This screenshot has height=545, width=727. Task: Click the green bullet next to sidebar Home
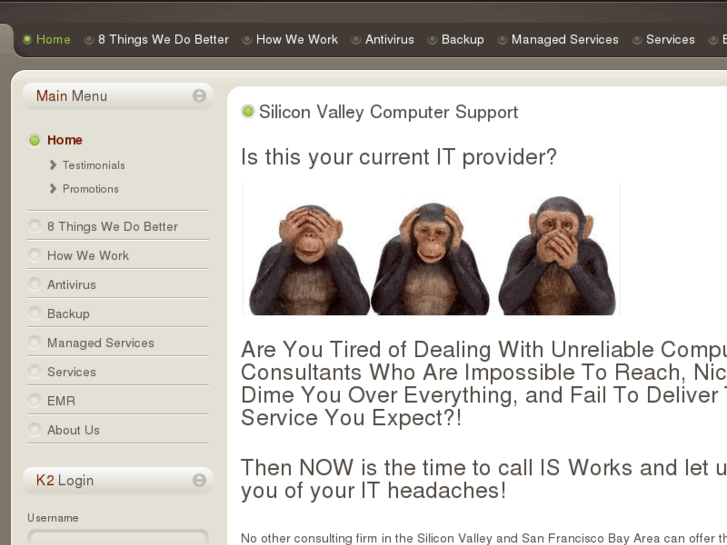pos(34,140)
